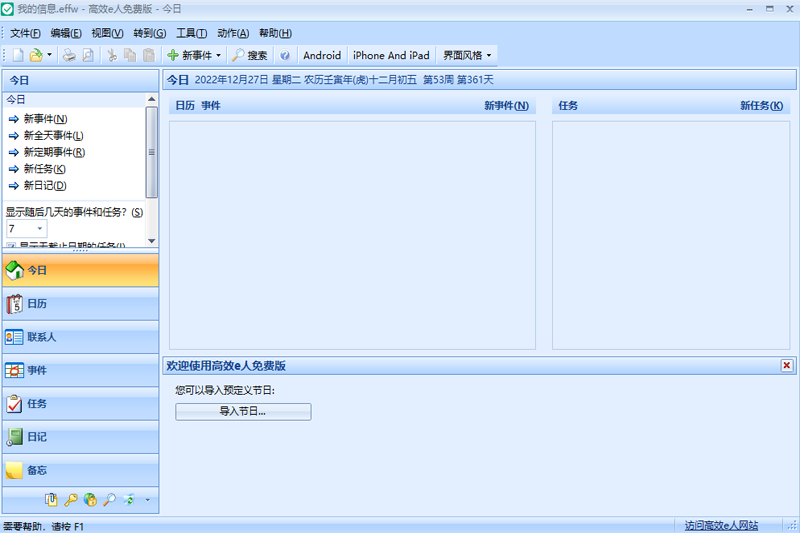
Task: Open the dropdown arrow next to 新事件
Action: pos(218,55)
